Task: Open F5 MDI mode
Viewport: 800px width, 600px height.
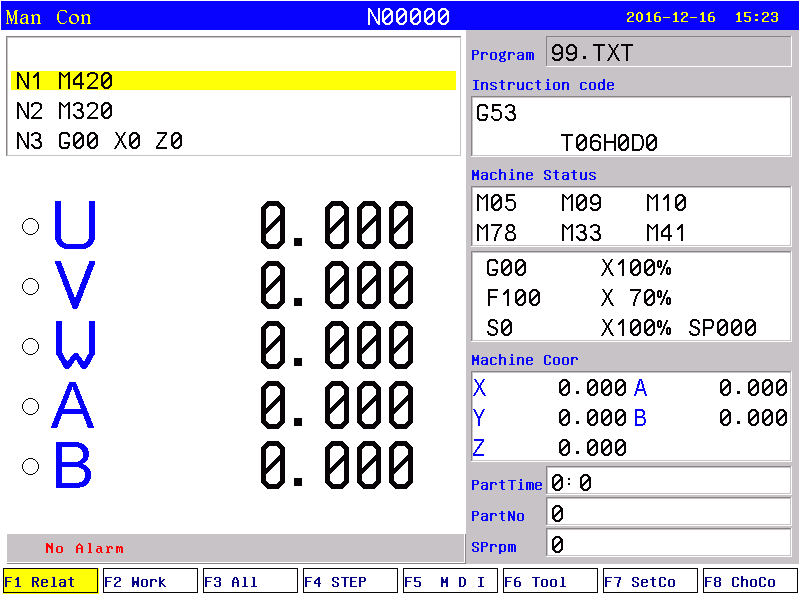Action: (x=450, y=581)
